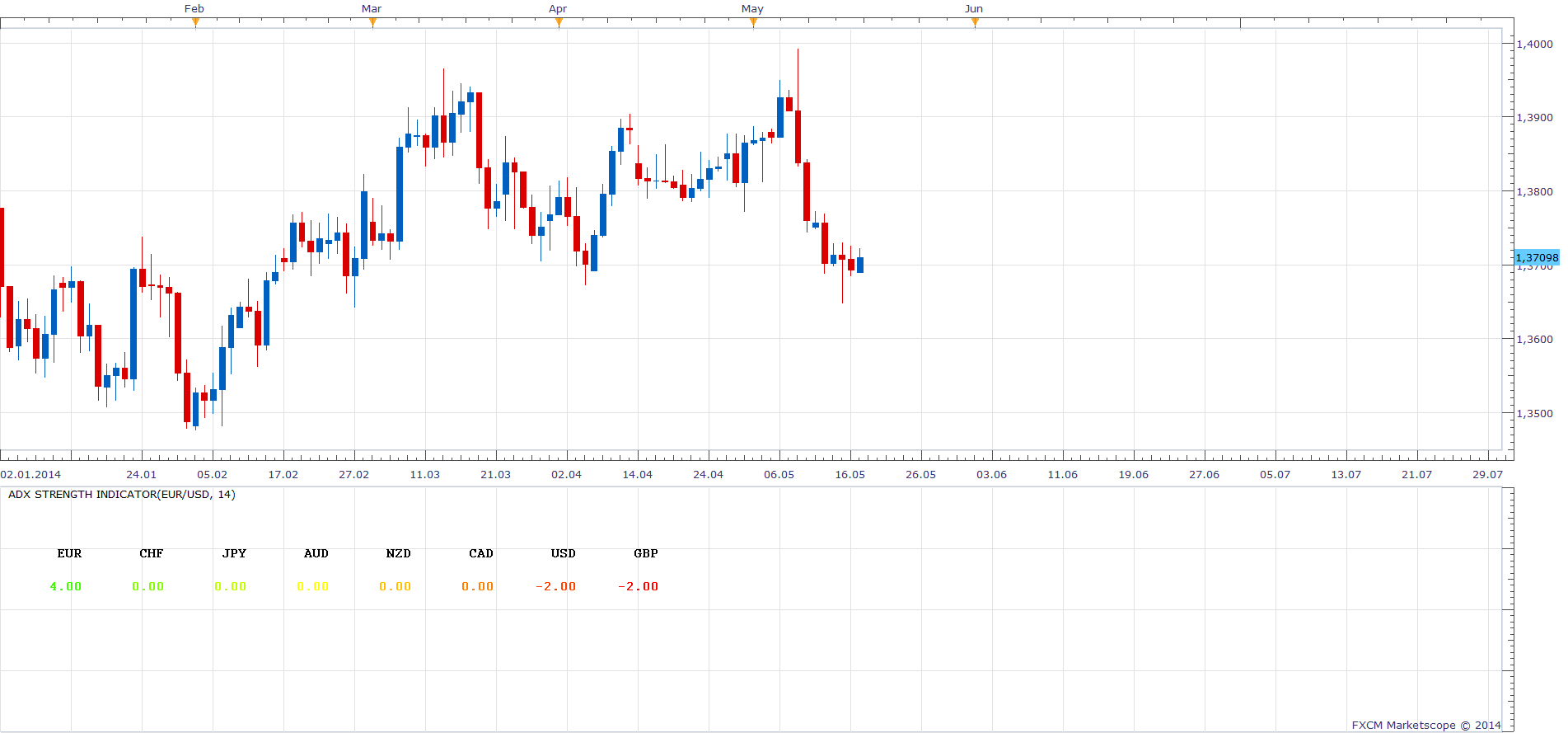This screenshot has height=733, width=1568.
Task: Click the 29.07 date axis label
Action: pyautogui.click(x=1488, y=475)
